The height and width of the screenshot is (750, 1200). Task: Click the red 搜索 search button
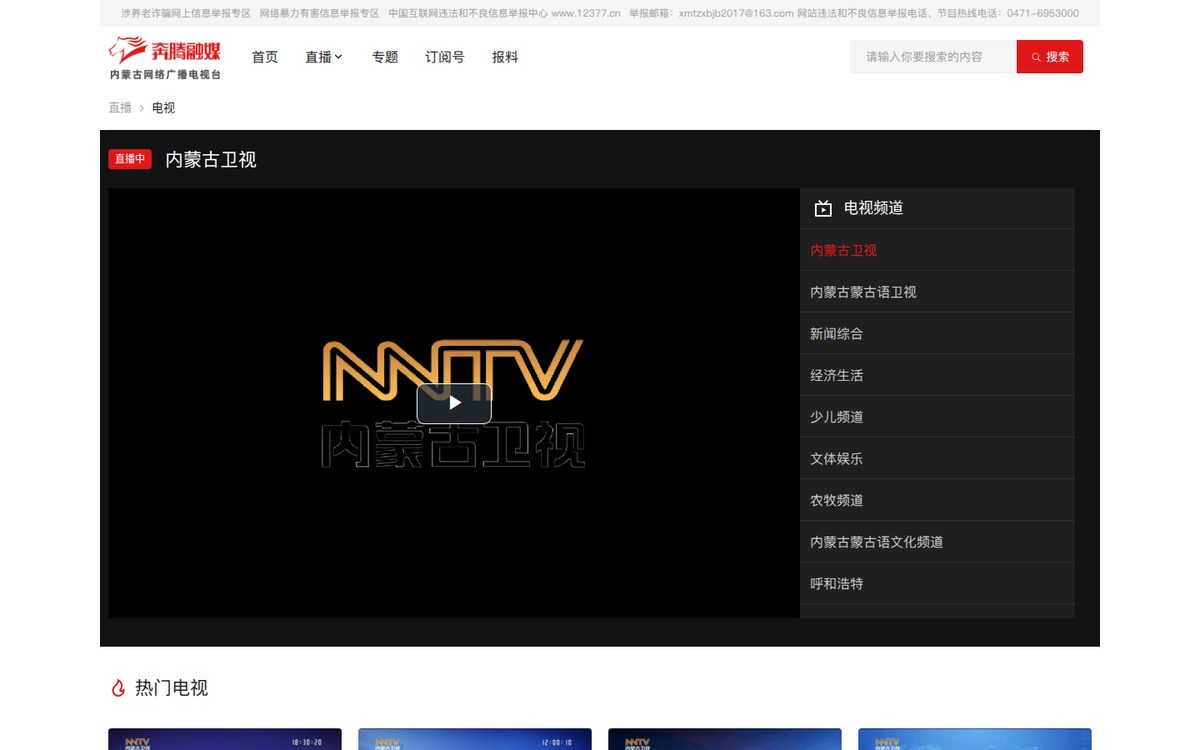pyautogui.click(x=1050, y=57)
